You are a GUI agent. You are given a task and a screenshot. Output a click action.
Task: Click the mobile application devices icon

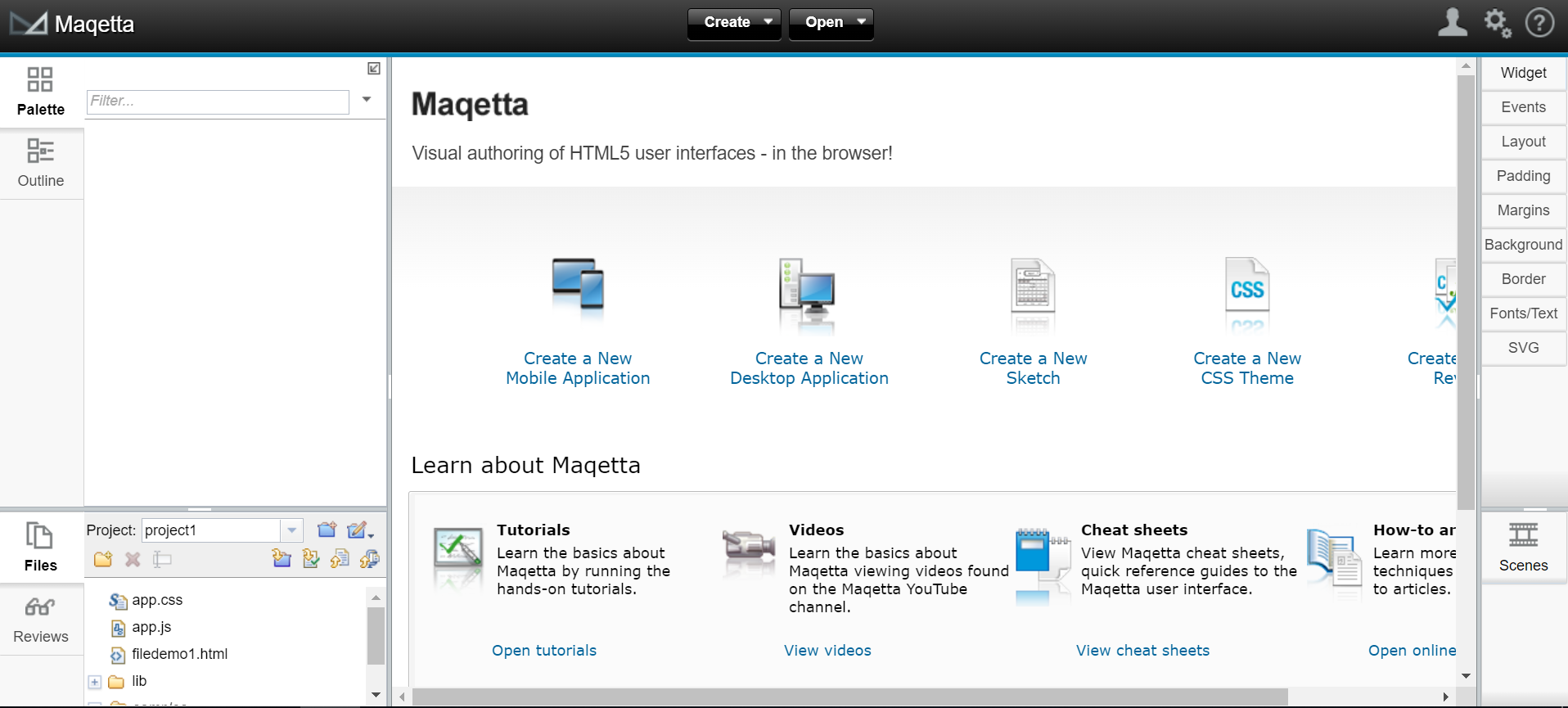[578, 284]
